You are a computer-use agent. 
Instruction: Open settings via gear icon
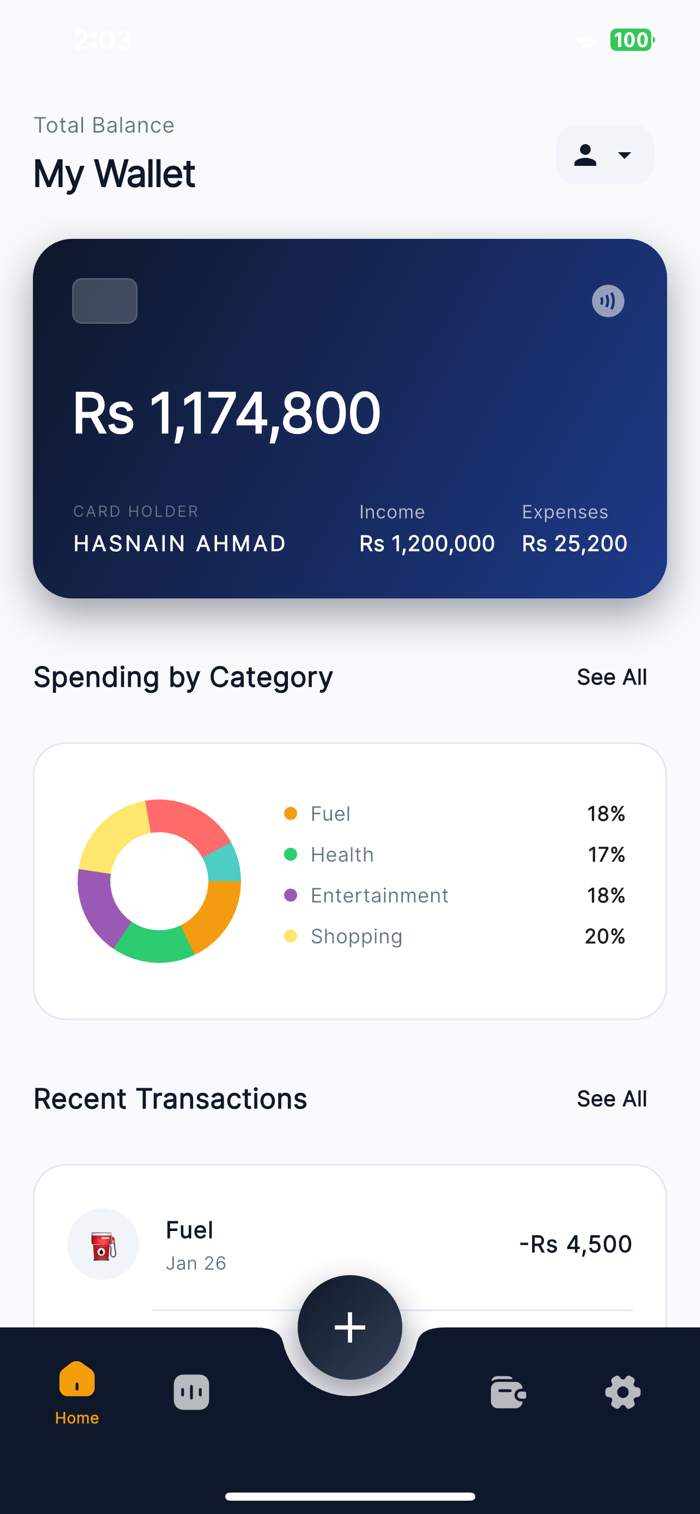point(622,1392)
